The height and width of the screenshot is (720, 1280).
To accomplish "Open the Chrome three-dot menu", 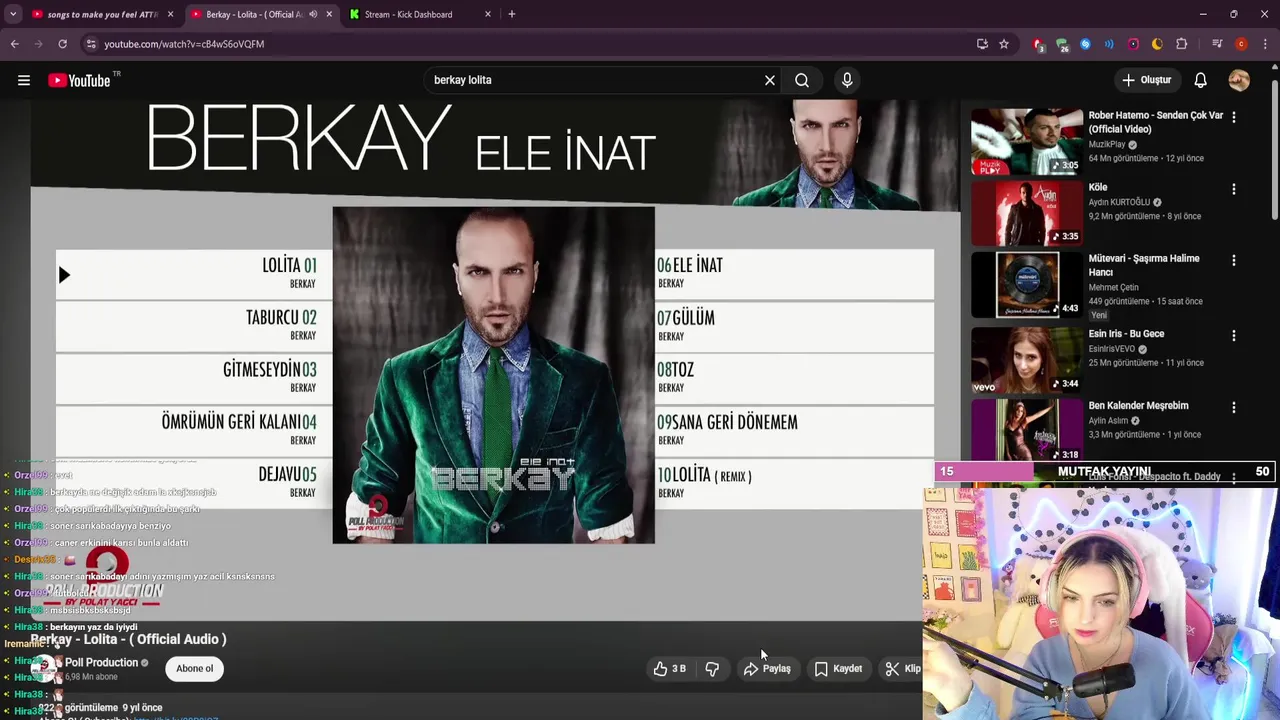I will coord(1265,44).
